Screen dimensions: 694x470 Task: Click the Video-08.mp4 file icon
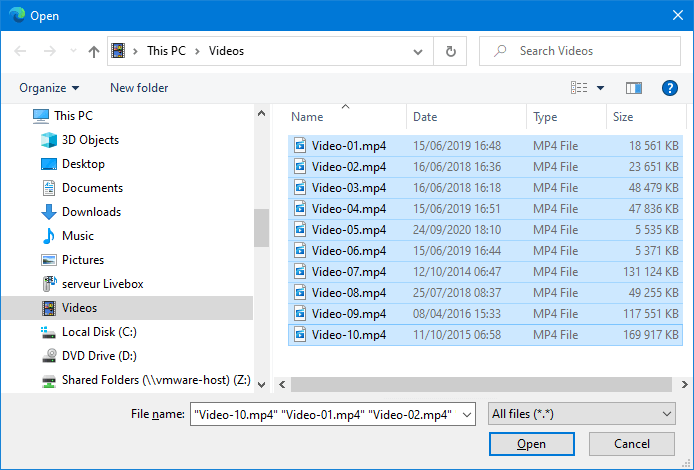tap(300, 293)
